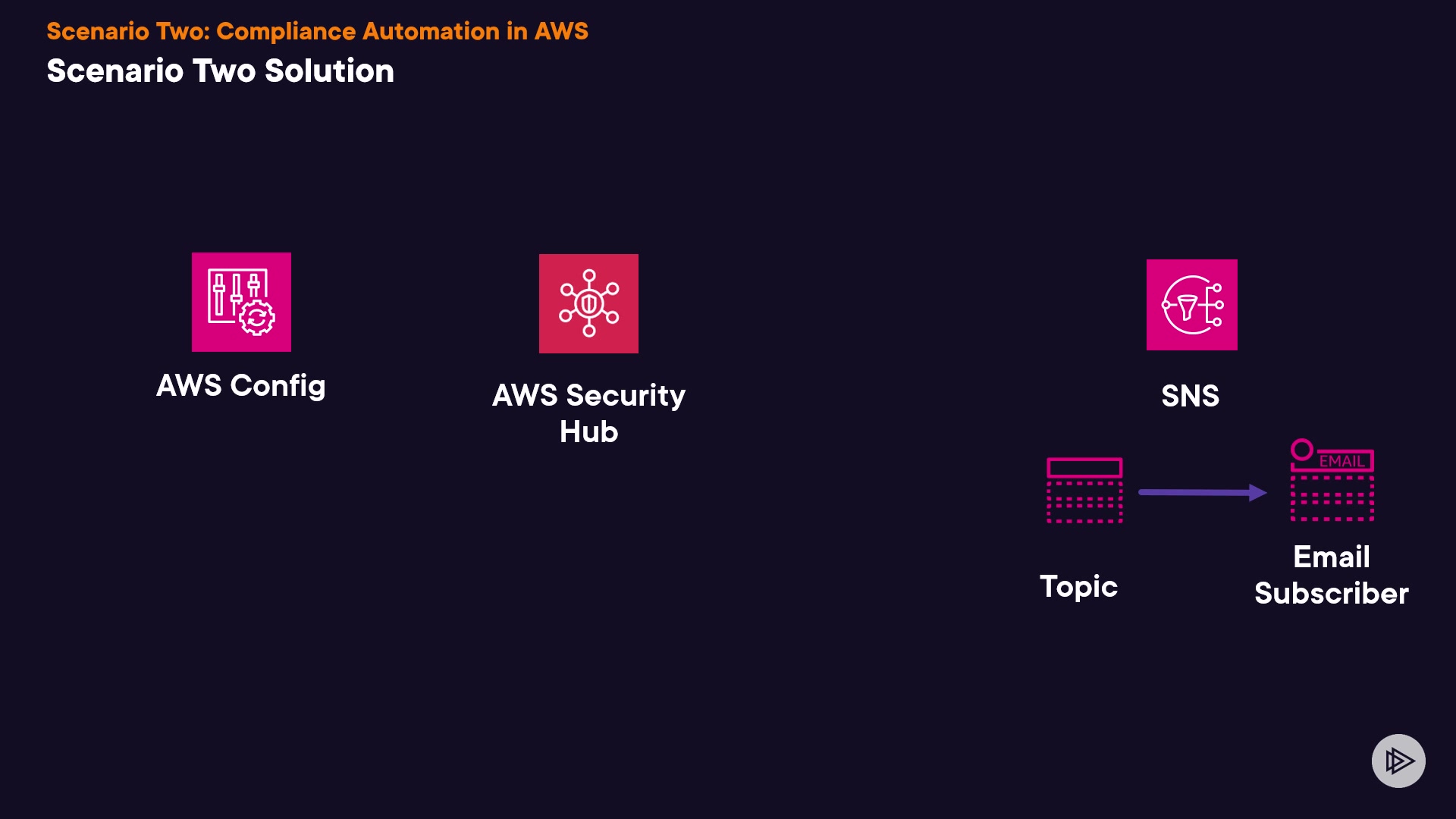This screenshot has width=1456, height=819.
Task: Click the Pluralsight play logo
Action: point(1398,761)
